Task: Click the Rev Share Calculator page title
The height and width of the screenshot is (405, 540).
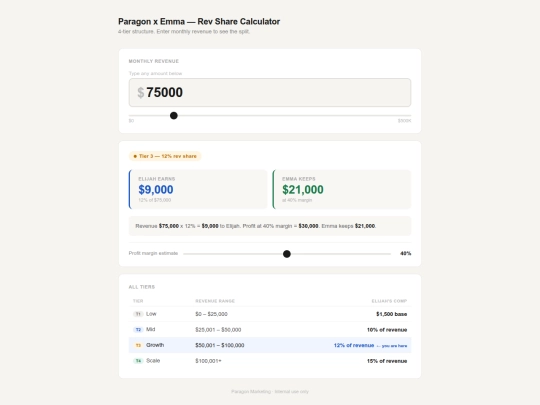Action: coord(199,21)
